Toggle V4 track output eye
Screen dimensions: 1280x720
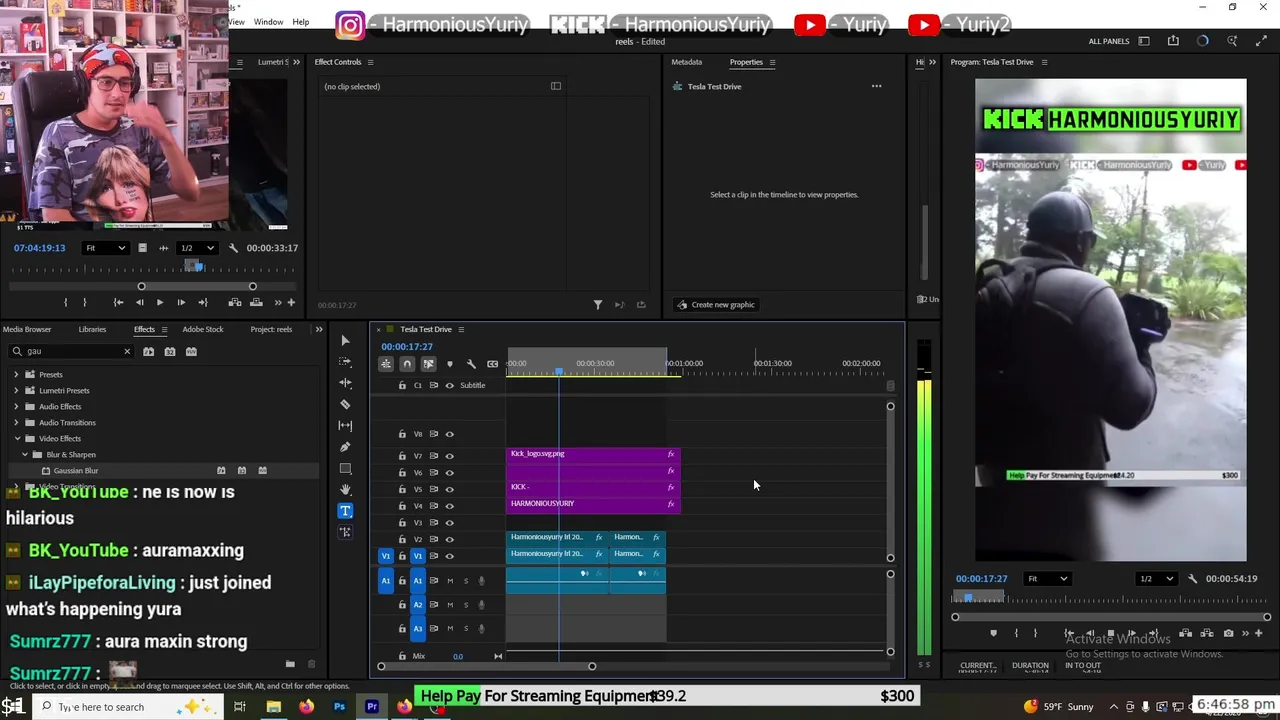449,506
